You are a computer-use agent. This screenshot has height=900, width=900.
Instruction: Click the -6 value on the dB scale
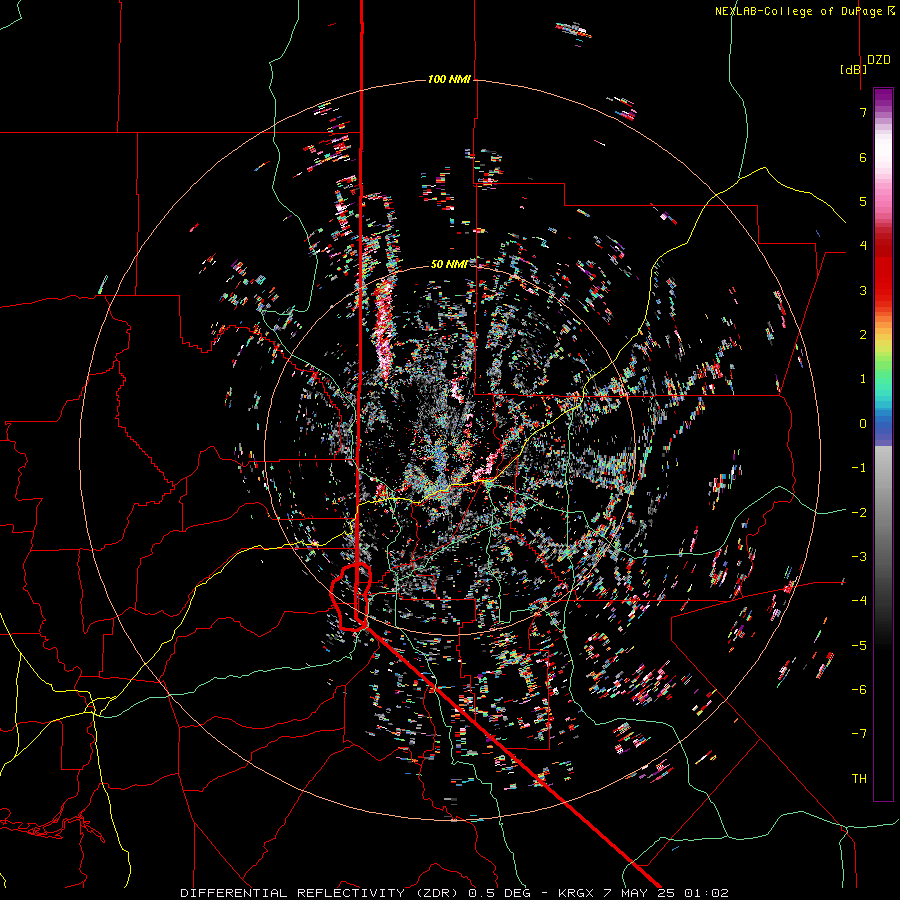tap(859, 690)
